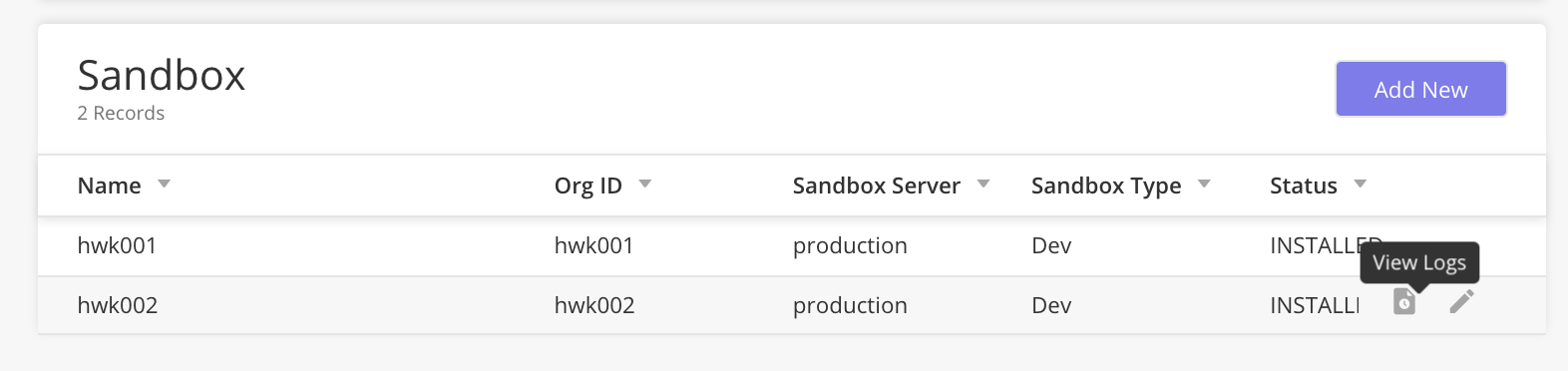Select the hwk001 name cell

[117, 245]
